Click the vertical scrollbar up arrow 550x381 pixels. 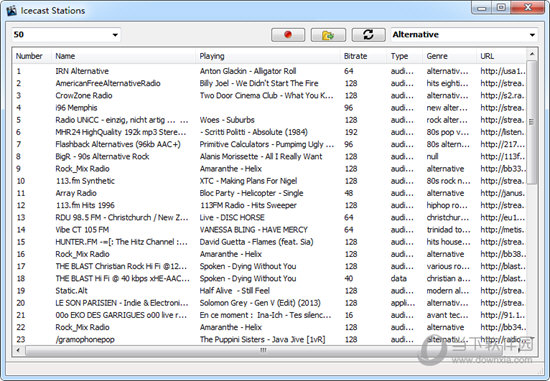[x=532, y=54]
